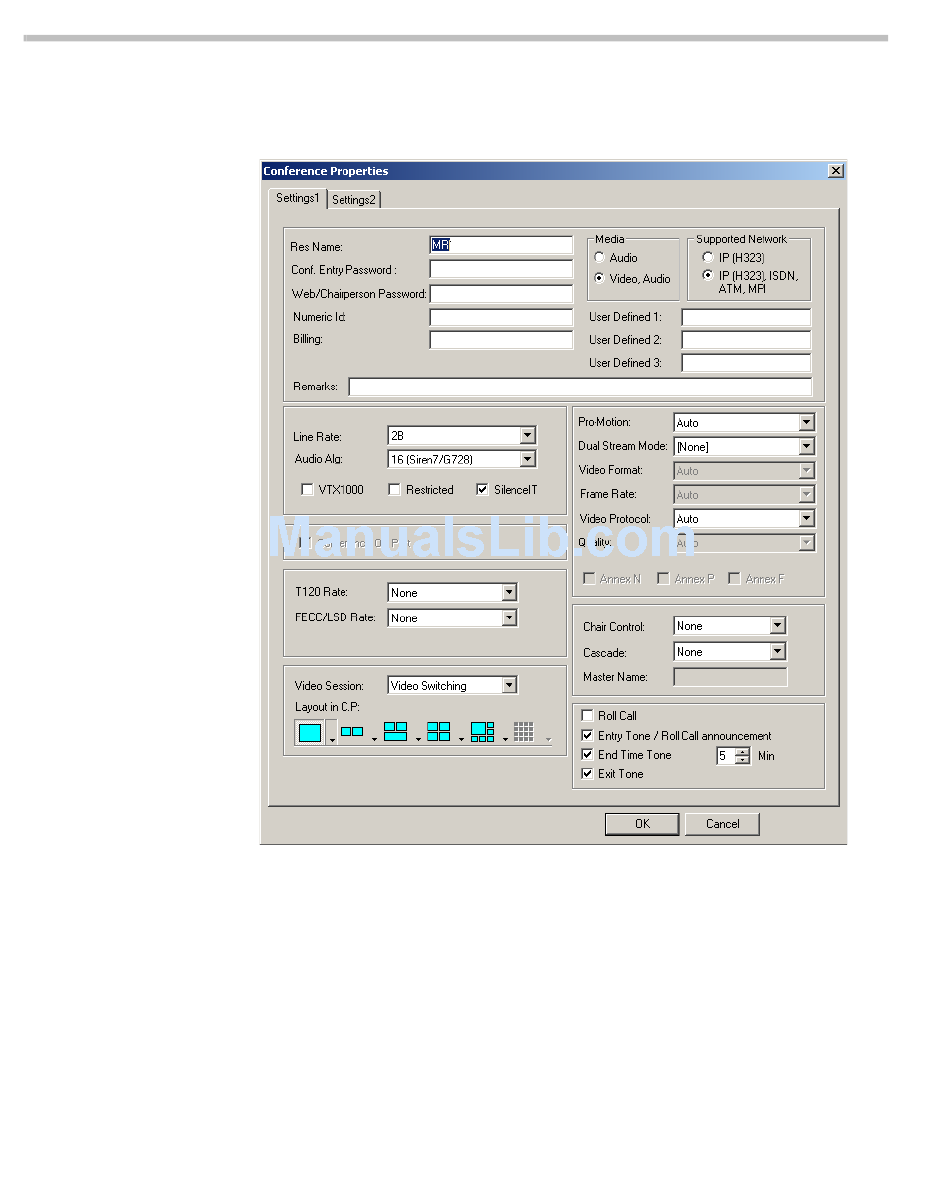Expand the T120 Rate dropdown
The width and height of the screenshot is (950, 1183).
[x=509, y=592]
